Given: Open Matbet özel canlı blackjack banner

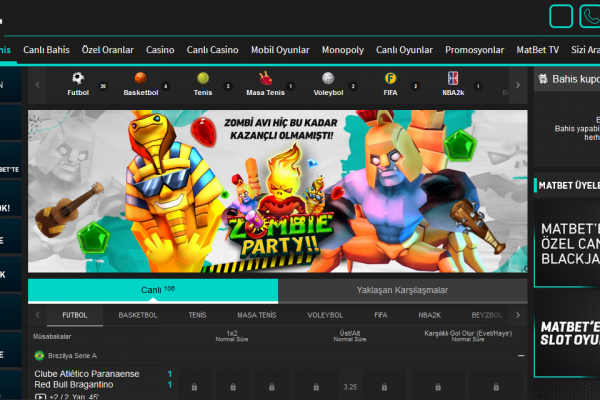Looking at the screenshot, I should [567, 243].
